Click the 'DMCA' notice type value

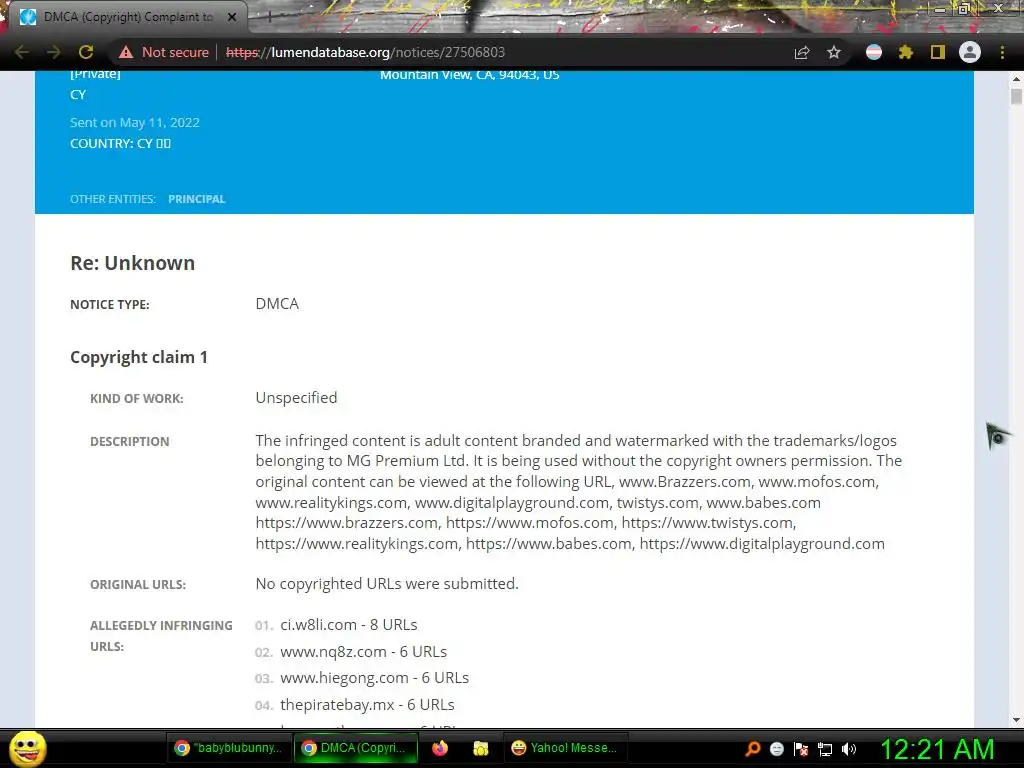(x=277, y=304)
